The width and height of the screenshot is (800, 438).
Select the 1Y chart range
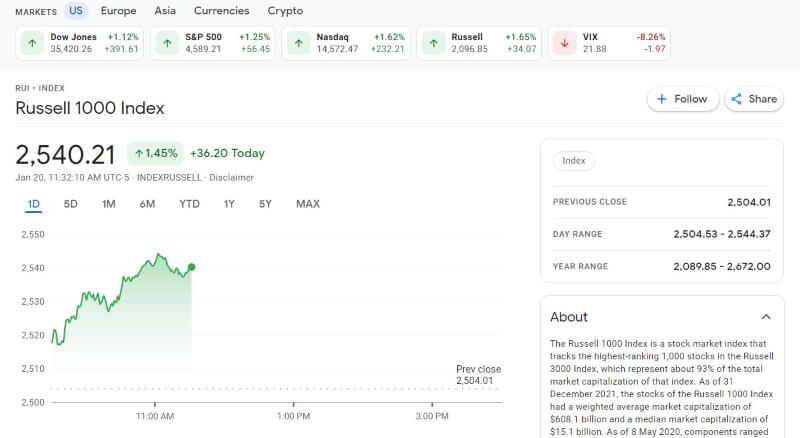pyautogui.click(x=229, y=204)
